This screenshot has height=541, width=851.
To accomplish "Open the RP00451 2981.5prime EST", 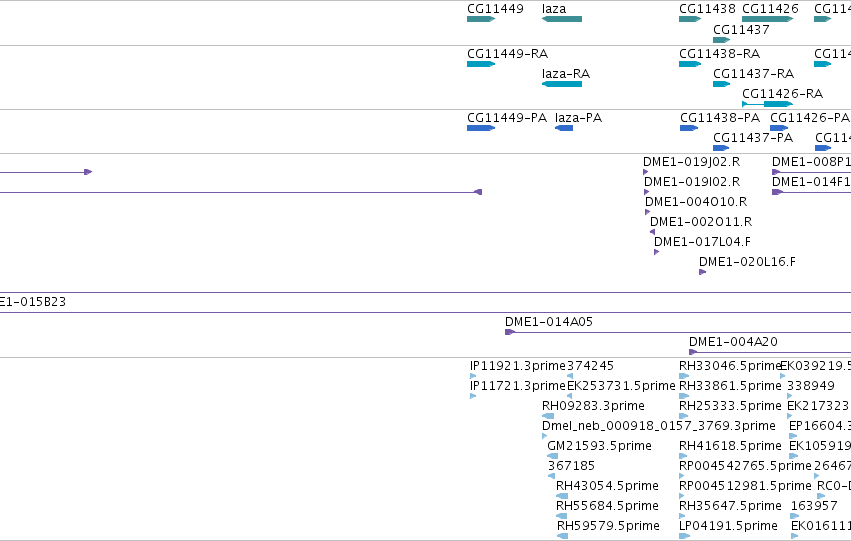I will pyautogui.click(x=682, y=496).
